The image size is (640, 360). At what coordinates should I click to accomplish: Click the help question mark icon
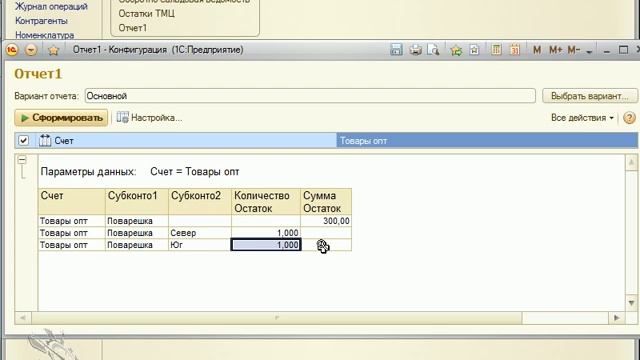point(629,118)
